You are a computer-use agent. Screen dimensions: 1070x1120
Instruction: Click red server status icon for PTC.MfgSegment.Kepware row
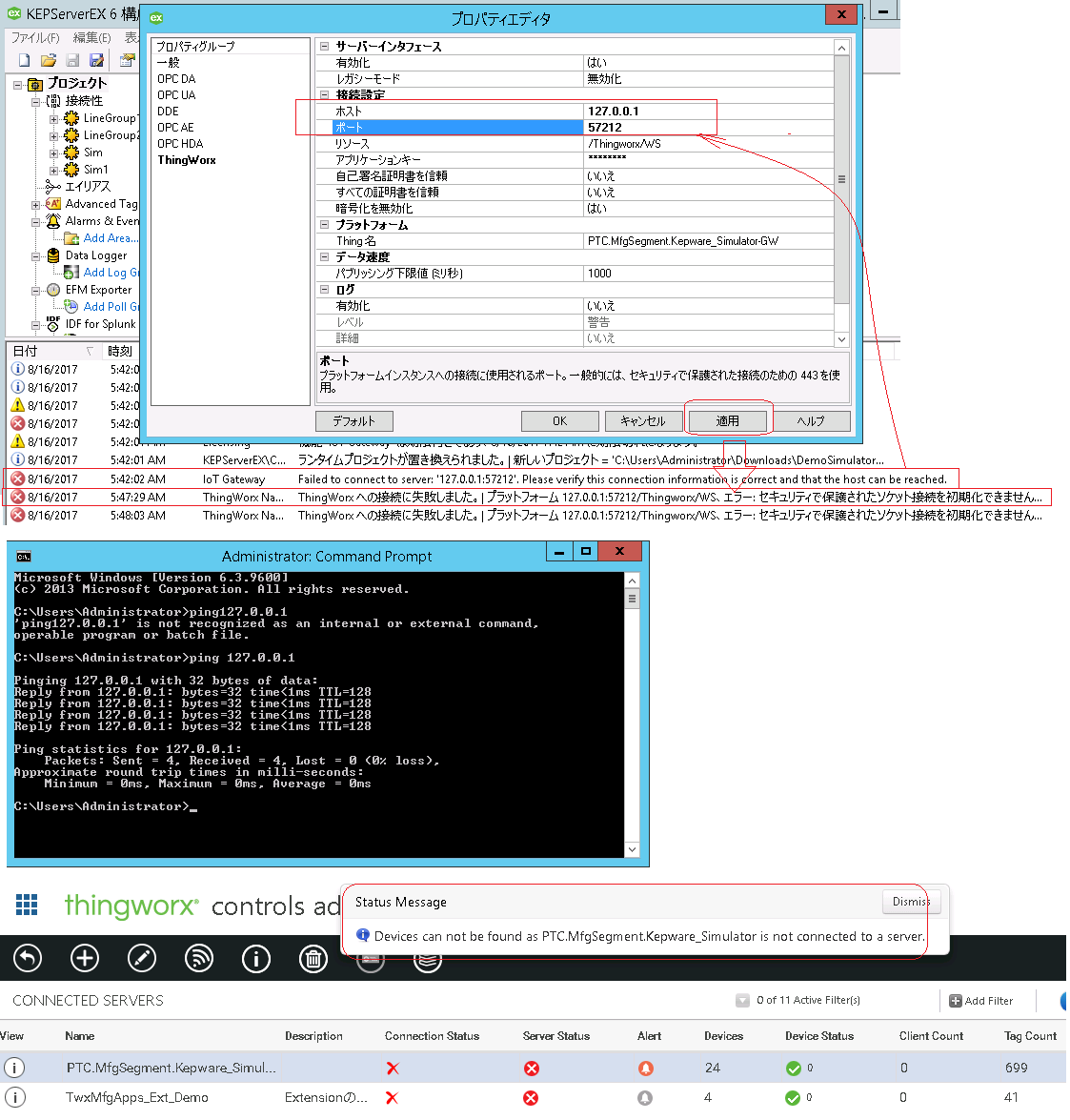click(x=531, y=1068)
